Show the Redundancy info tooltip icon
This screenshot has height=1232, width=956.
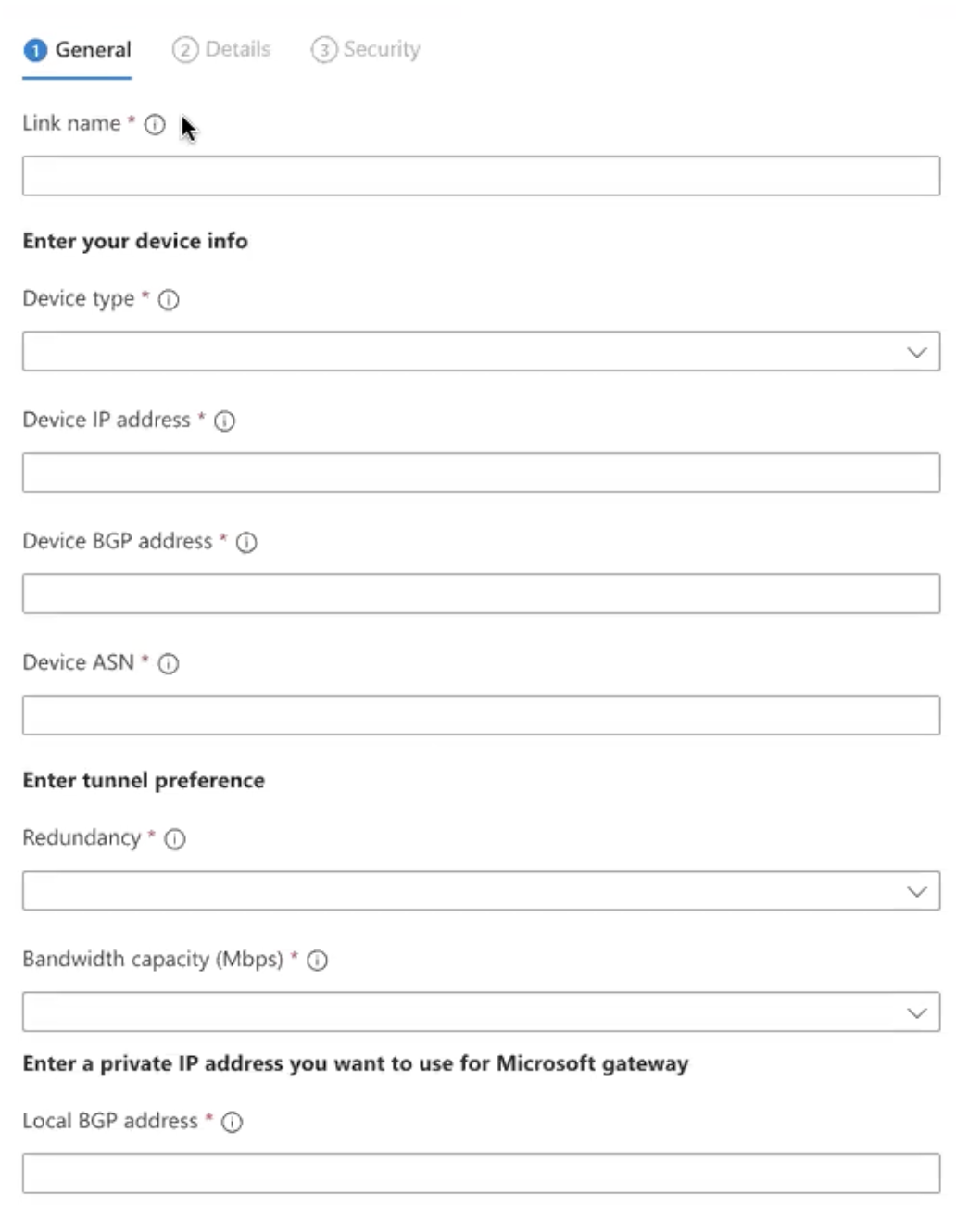175,839
